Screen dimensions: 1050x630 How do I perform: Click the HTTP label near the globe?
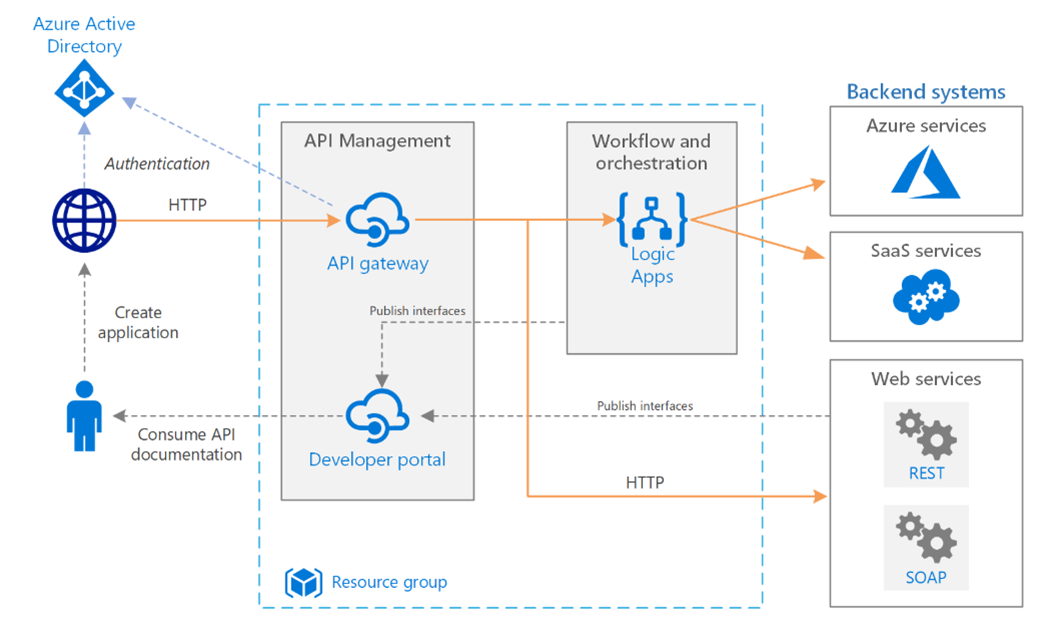188,204
